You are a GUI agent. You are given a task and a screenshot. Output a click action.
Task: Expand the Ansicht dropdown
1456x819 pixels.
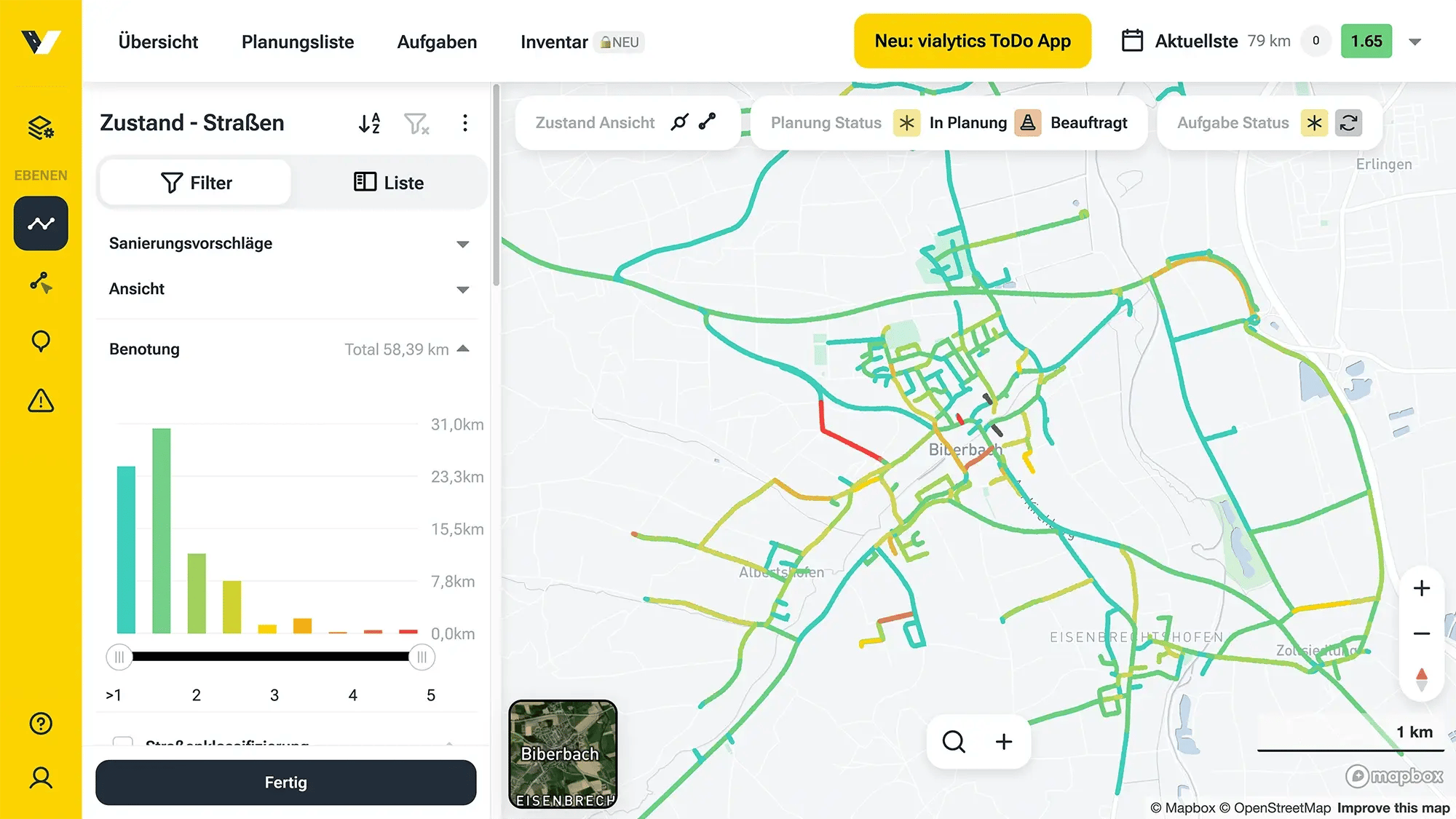(462, 290)
